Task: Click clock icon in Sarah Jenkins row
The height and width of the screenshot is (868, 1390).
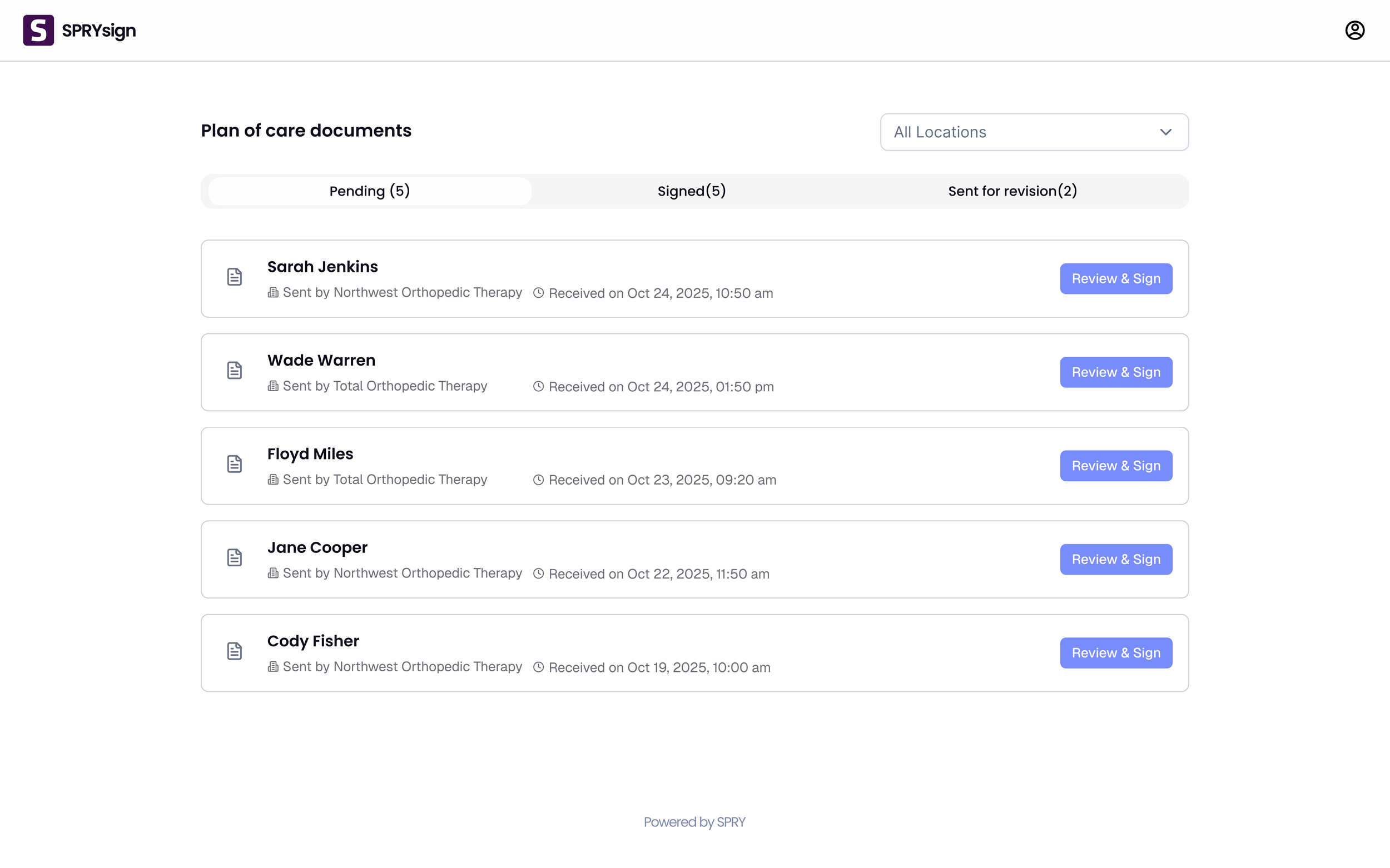Action: [538, 293]
